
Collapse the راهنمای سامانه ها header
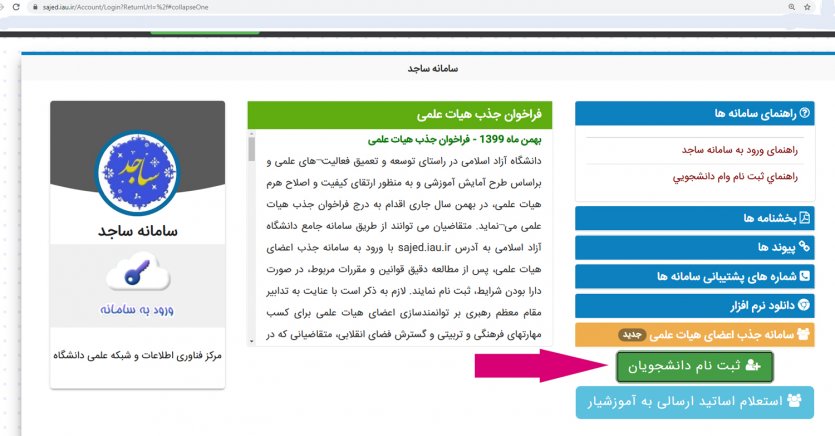(740, 114)
